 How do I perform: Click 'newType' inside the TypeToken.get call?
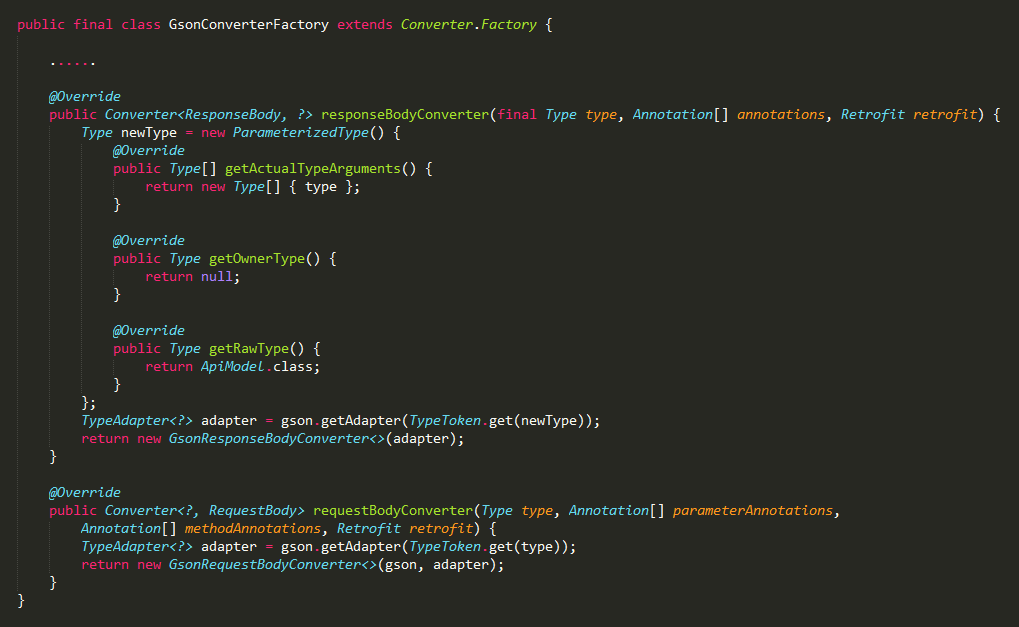pos(548,421)
